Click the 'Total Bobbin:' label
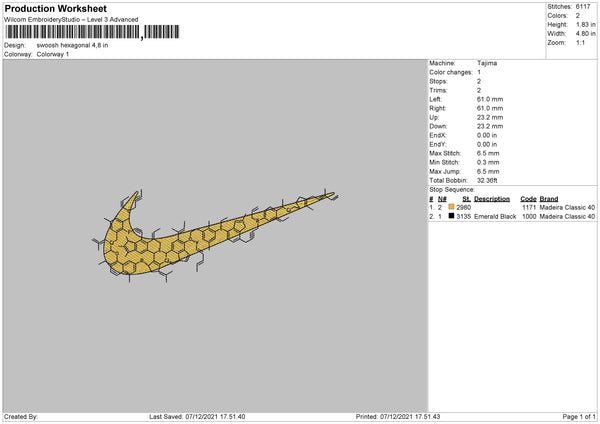 pyautogui.click(x=448, y=181)
